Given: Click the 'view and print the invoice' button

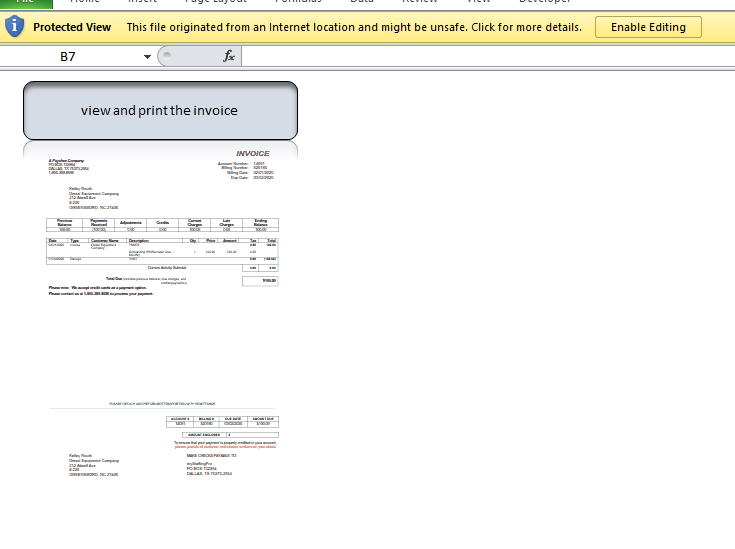Looking at the screenshot, I should click(x=160, y=111).
